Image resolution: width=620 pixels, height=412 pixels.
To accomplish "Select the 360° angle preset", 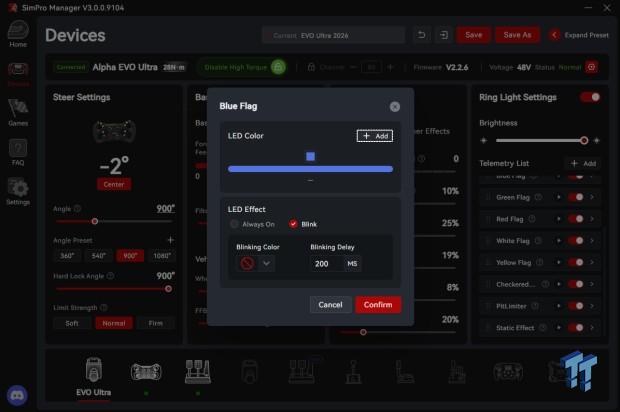I will tap(67, 256).
